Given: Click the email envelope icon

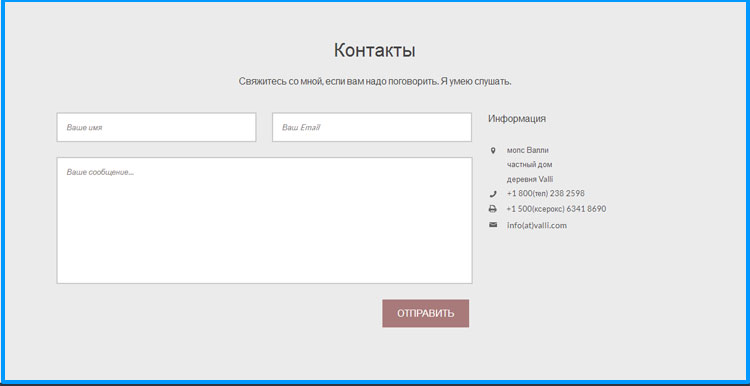Looking at the screenshot, I should [493, 225].
